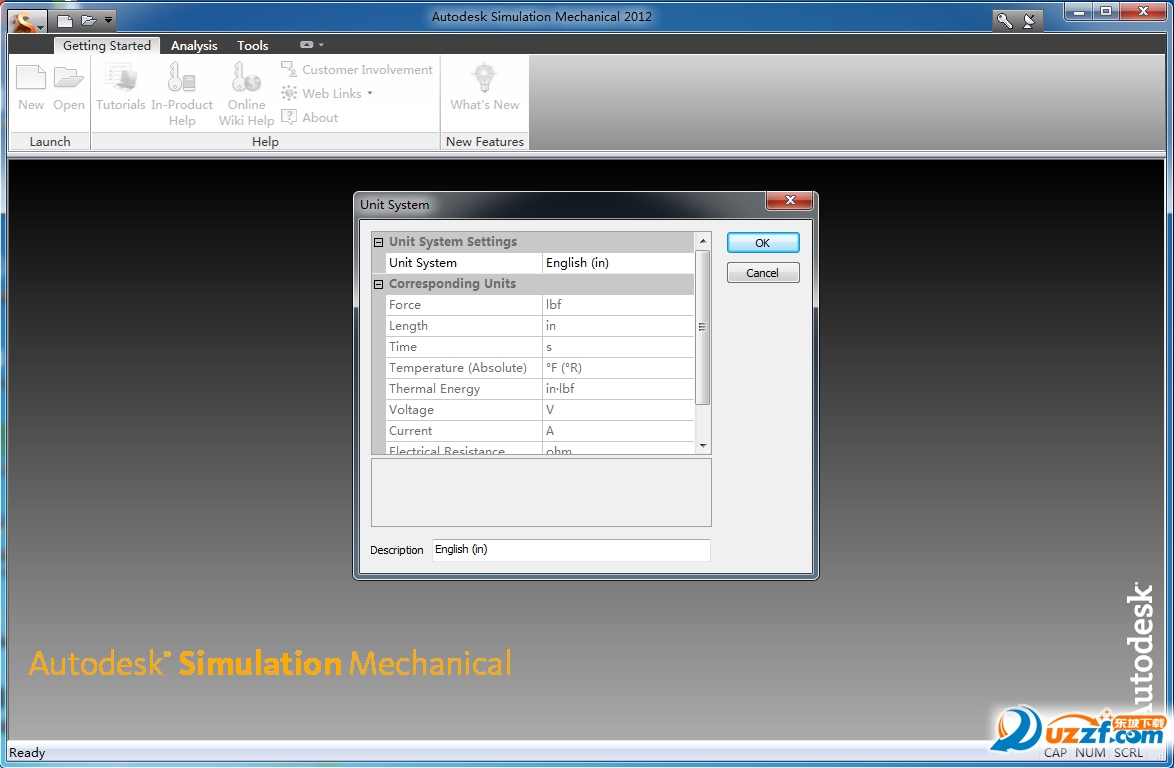The image size is (1174, 768).
Task: Open the quick access toolbar customize arrow
Action: pyautogui.click(x=109, y=20)
